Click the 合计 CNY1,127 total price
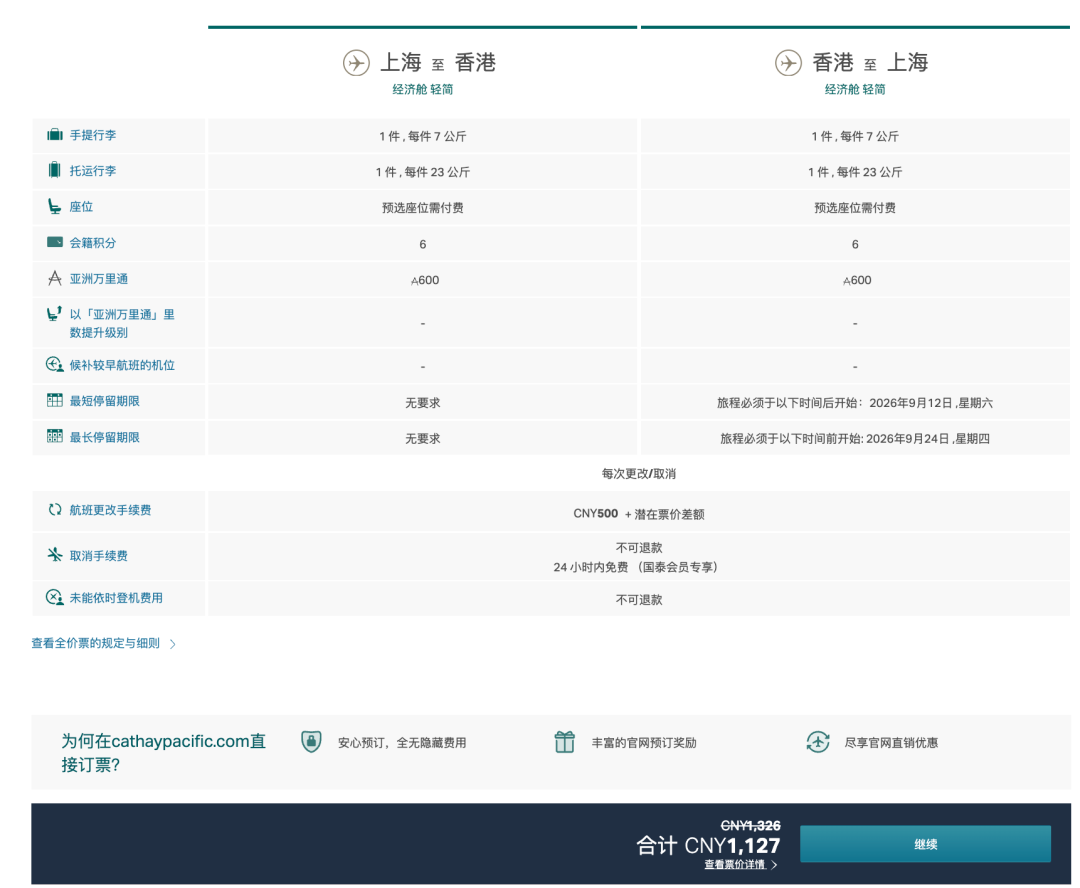The height and width of the screenshot is (888, 1080). click(x=707, y=845)
